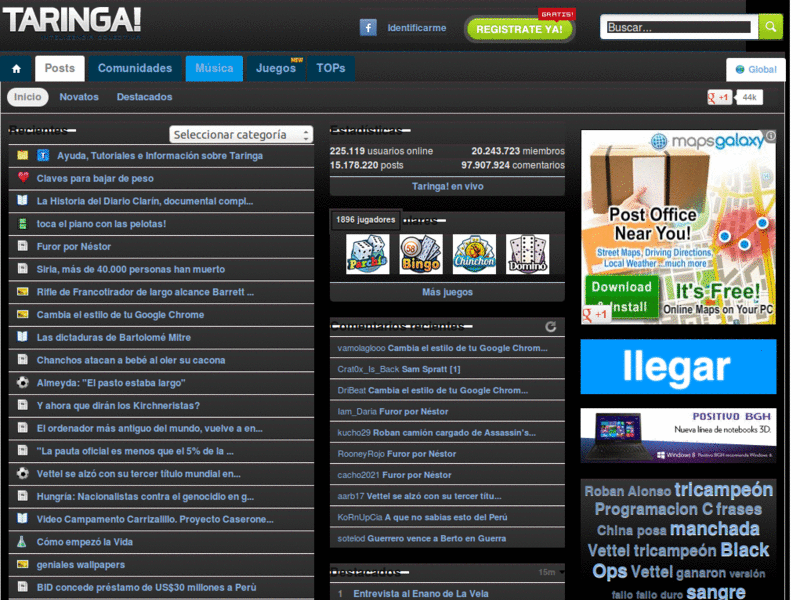
Task: Click the Download Install button in the ad
Action: coord(622,297)
